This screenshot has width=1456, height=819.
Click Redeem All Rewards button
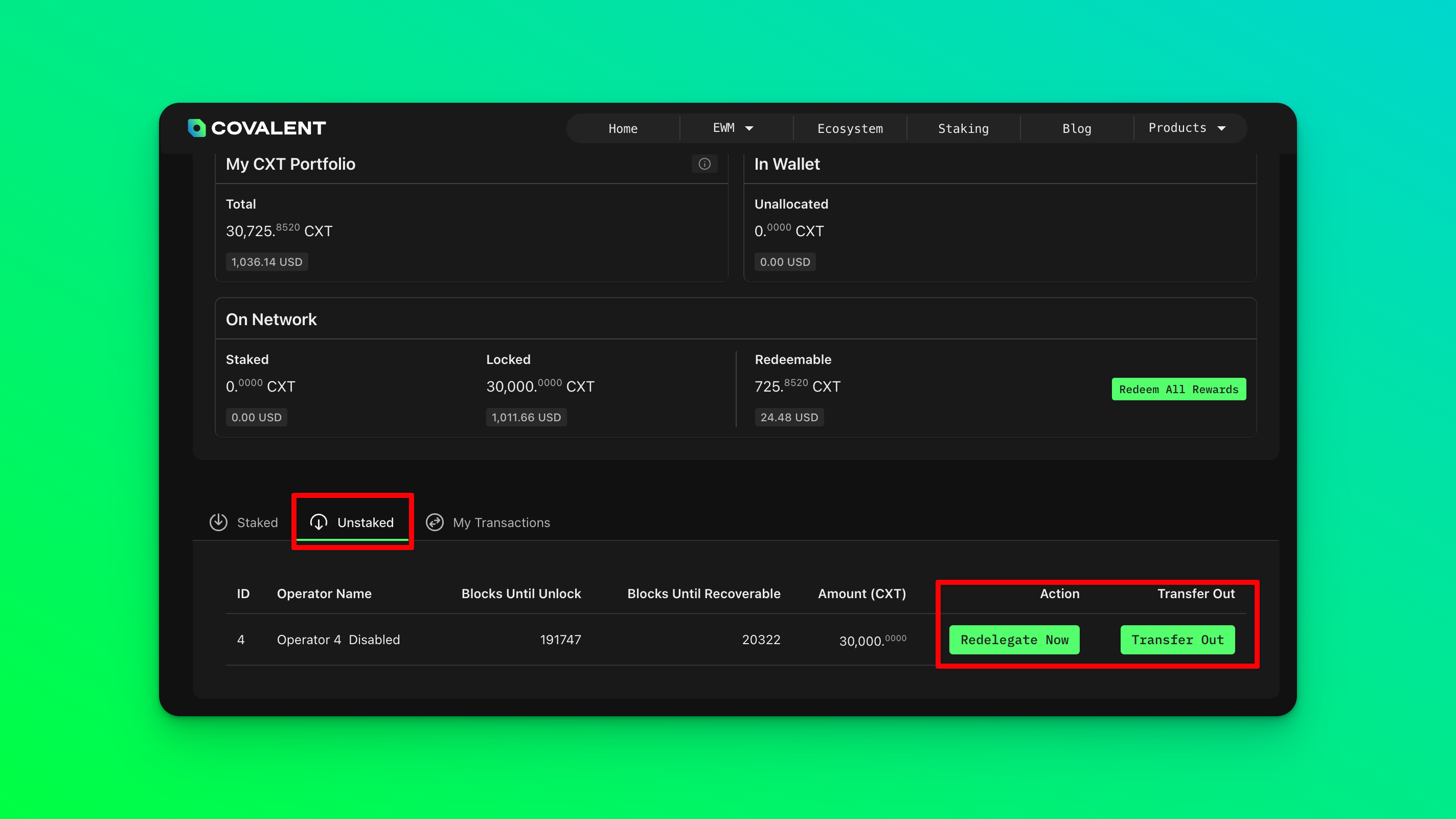coord(1178,389)
